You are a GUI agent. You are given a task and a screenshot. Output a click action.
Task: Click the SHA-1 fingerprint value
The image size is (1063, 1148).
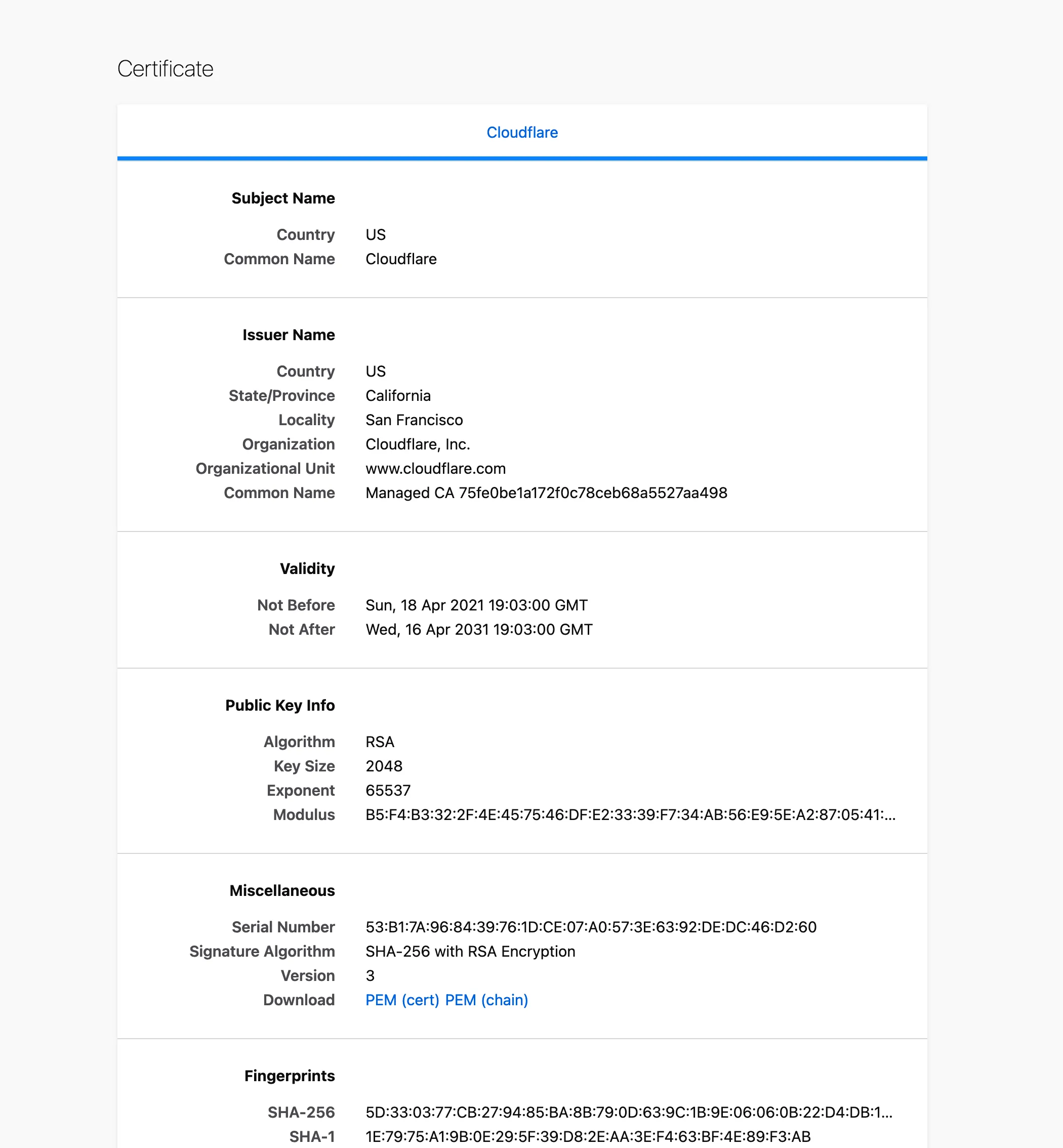588,1136
